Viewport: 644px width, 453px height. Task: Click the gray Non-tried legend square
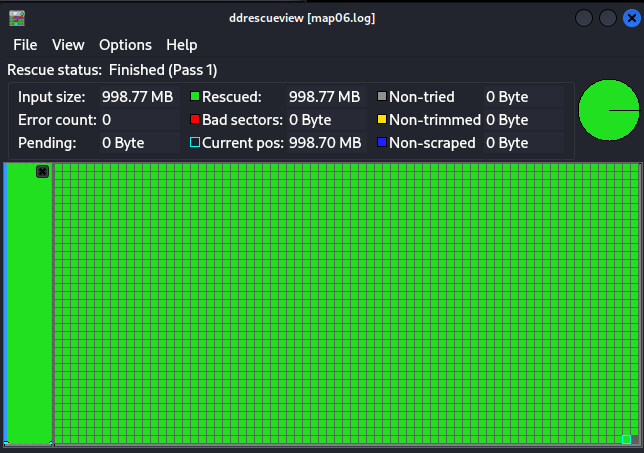click(x=382, y=97)
